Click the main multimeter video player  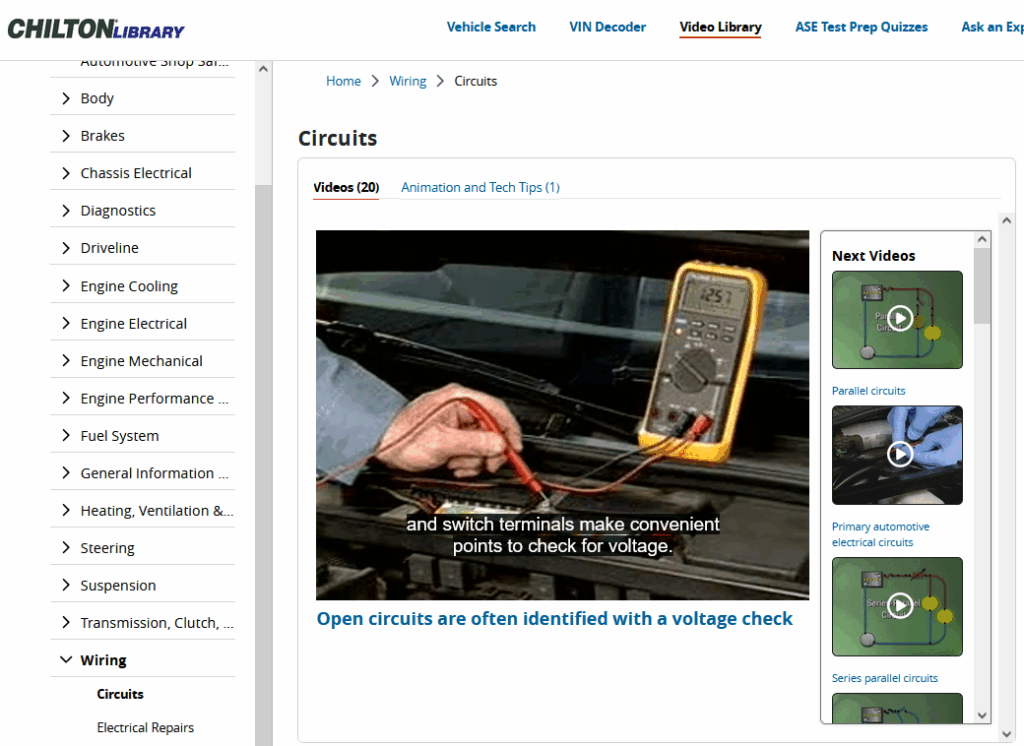[x=562, y=415]
